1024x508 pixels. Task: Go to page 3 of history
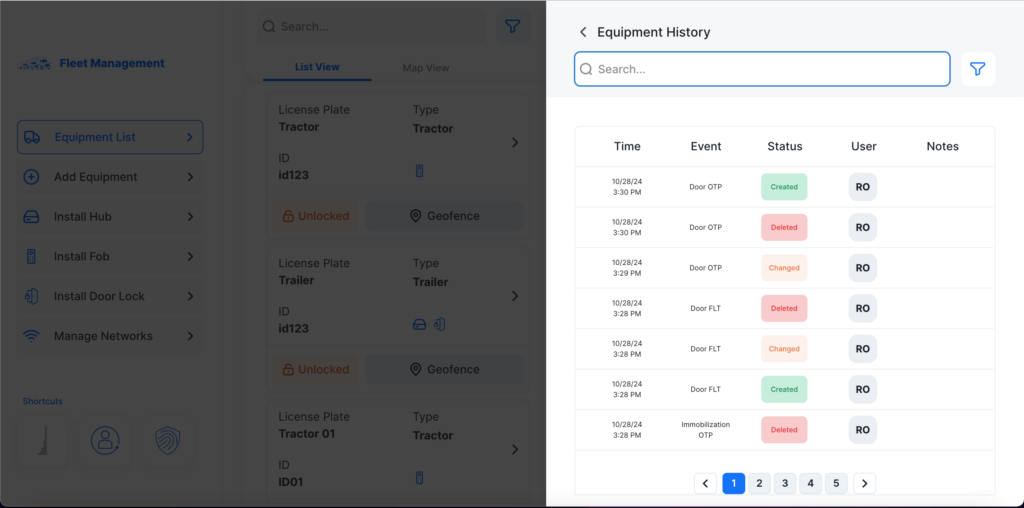tap(785, 484)
